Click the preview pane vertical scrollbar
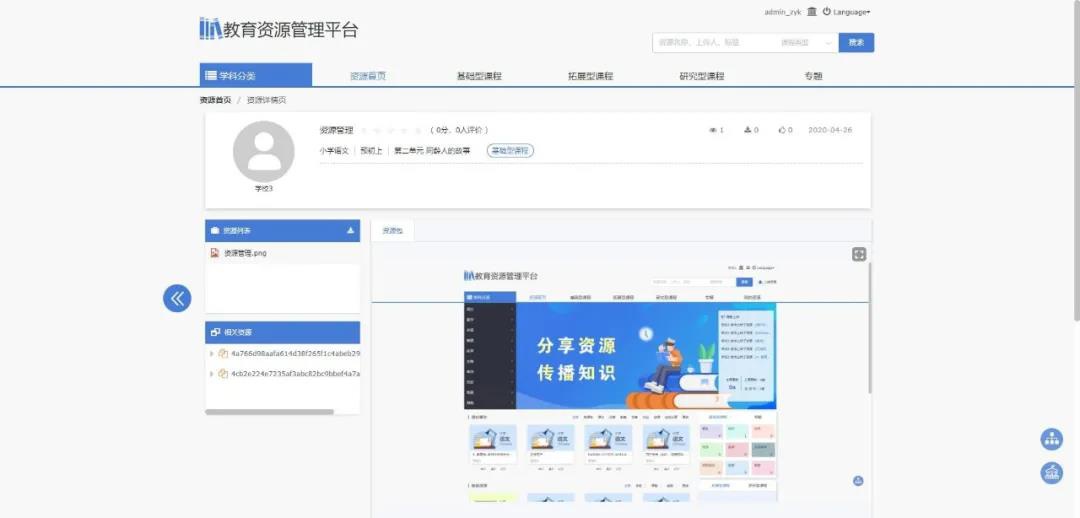The image size is (1080, 518). click(870, 327)
